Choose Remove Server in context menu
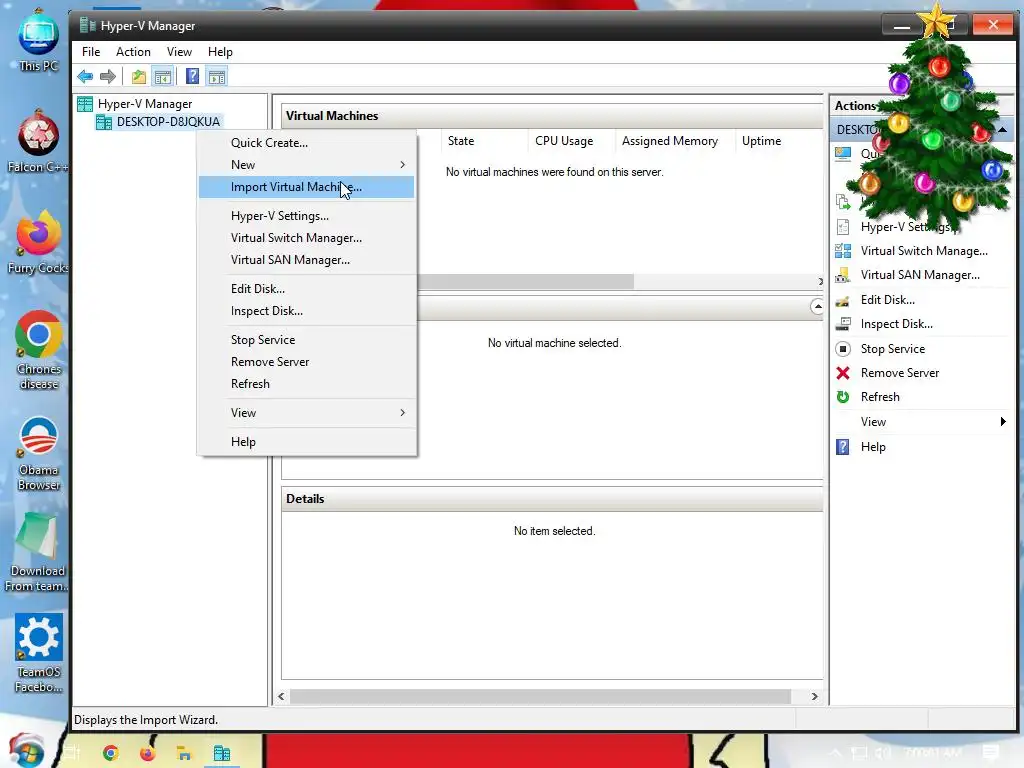This screenshot has width=1024, height=768. click(306, 362)
